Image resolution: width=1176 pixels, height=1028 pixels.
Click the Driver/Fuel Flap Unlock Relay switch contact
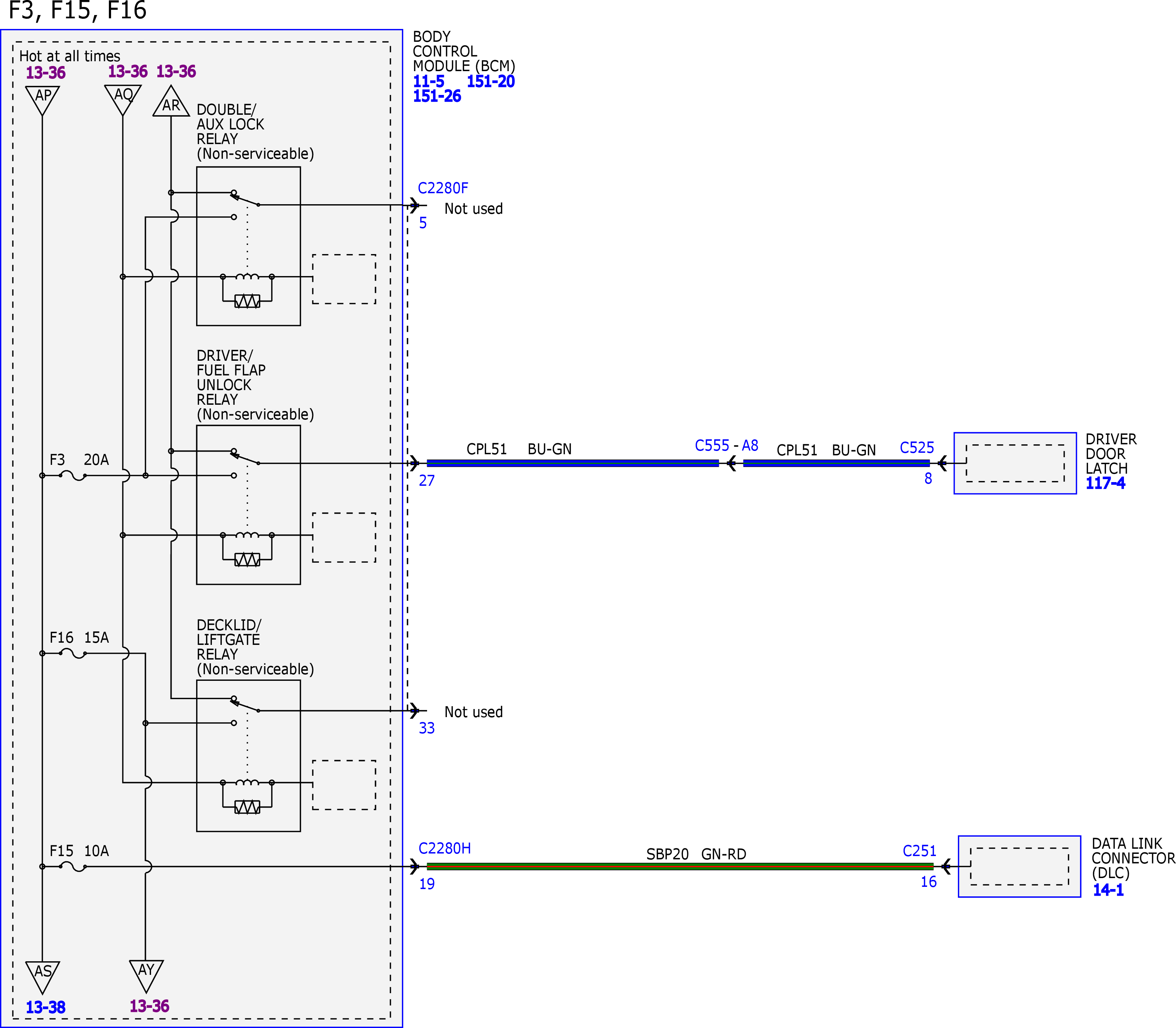245,458
